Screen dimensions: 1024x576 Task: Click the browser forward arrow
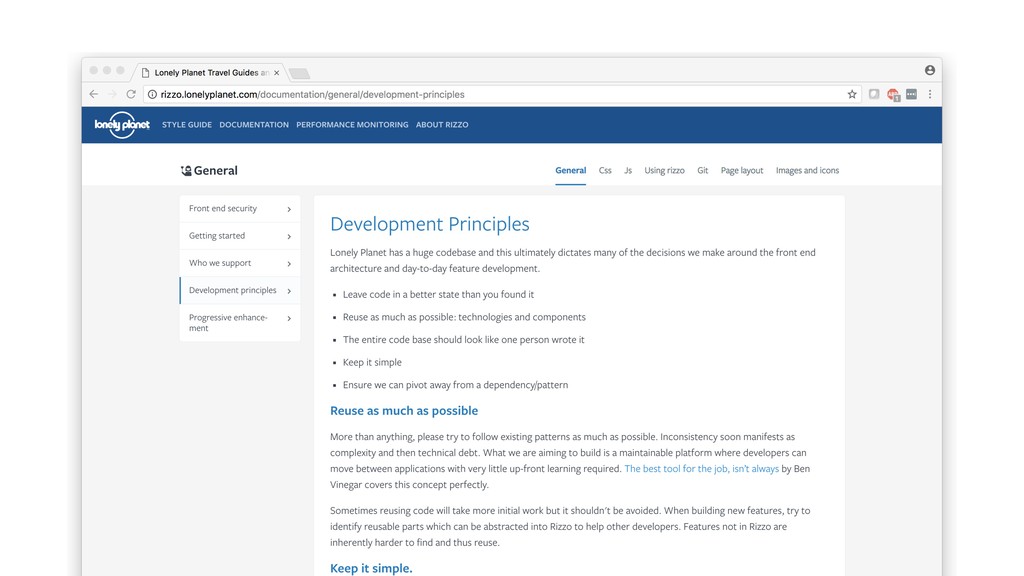pos(112,94)
